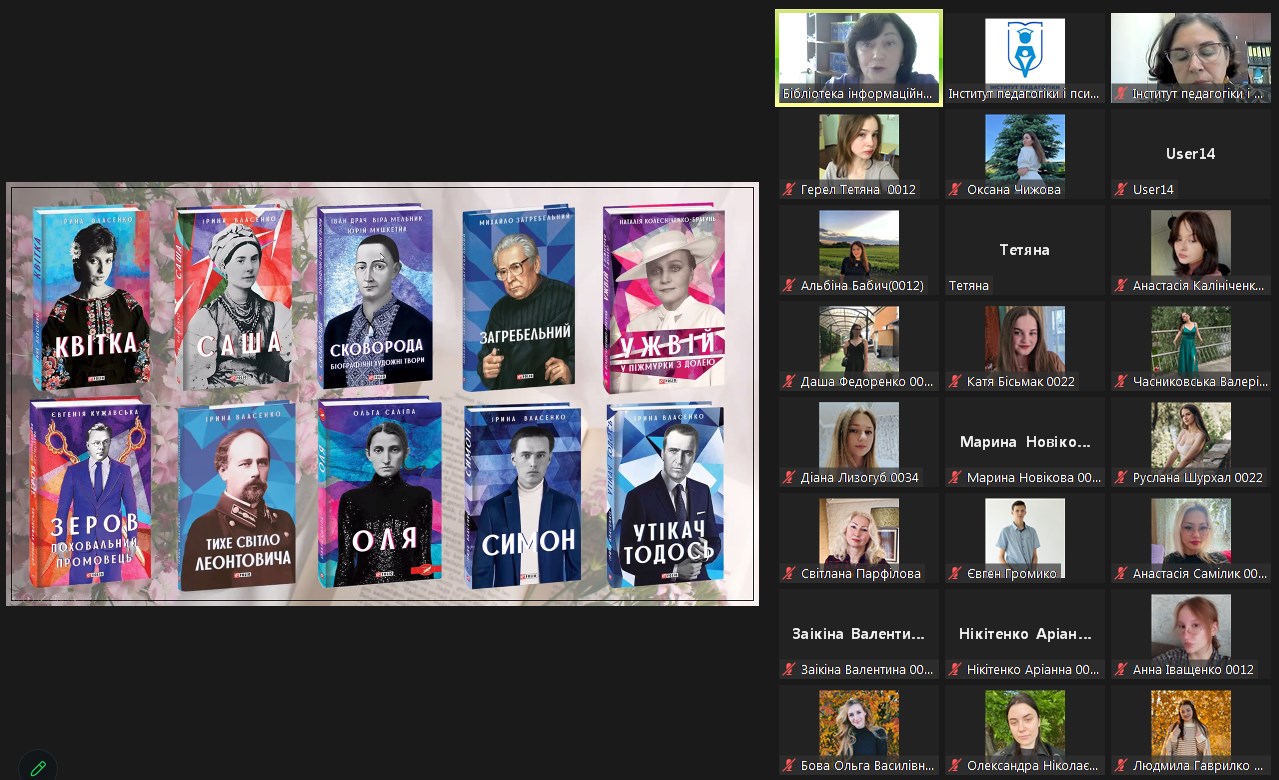Select Анна Іващенко's profile photo
The height and width of the screenshot is (780, 1279).
(x=1191, y=627)
